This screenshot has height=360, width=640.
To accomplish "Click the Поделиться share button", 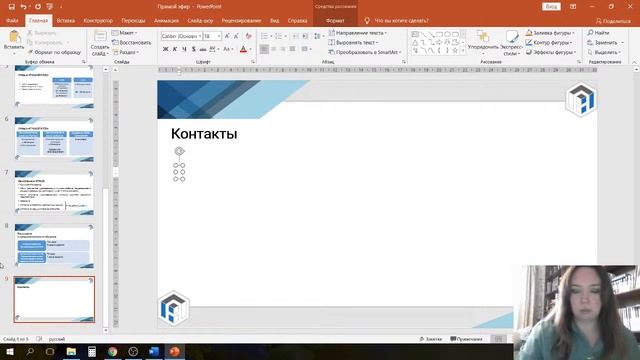I will pos(613,20).
